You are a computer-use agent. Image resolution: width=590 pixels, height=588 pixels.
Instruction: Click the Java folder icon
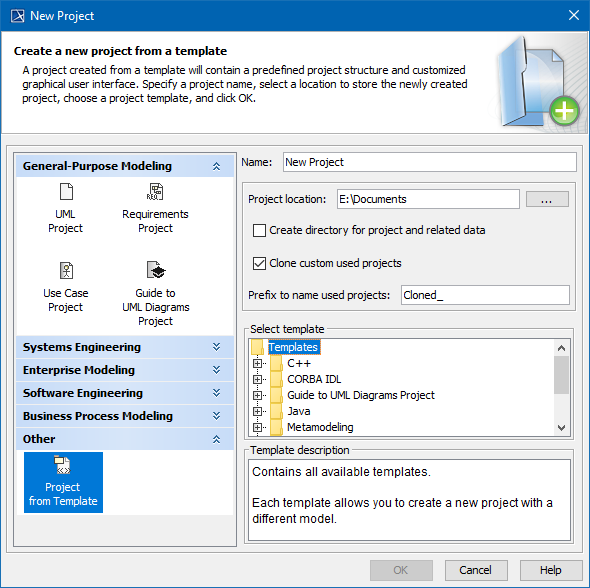pos(276,411)
